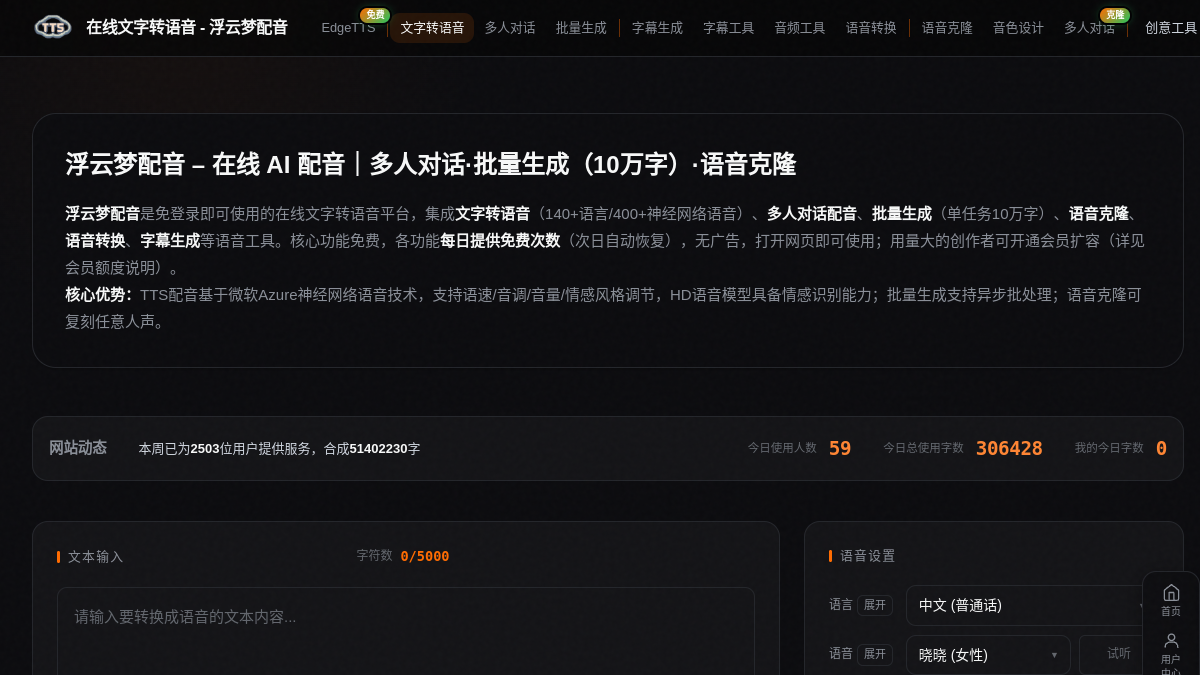This screenshot has width=1200, height=675.
Task: Click the 今日总使用字数 value 306428
Action: [x=1009, y=449]
